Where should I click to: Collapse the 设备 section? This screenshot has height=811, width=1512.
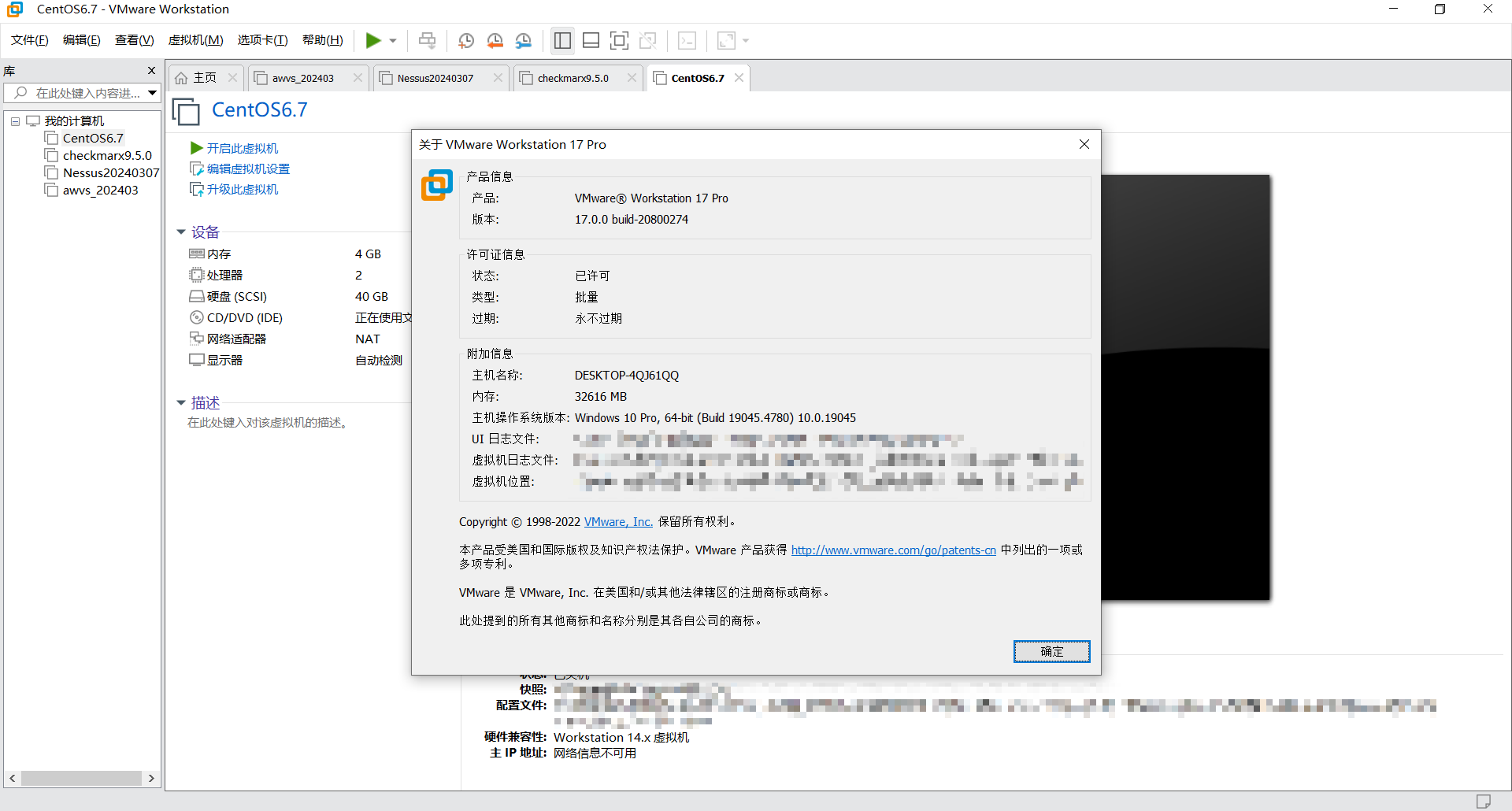click(181, 232)
